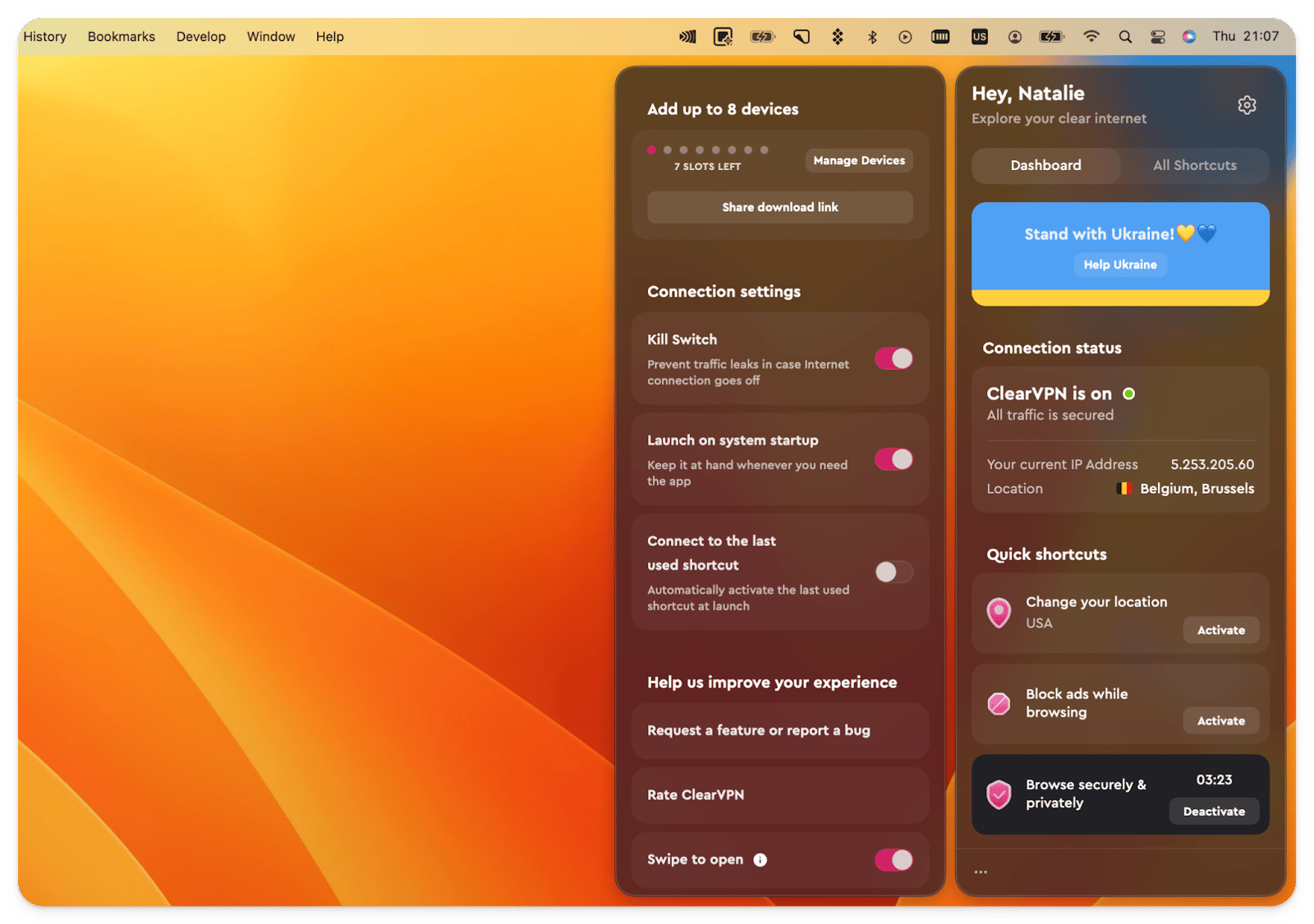Click the USA label under Change your location

(1039, 623)
